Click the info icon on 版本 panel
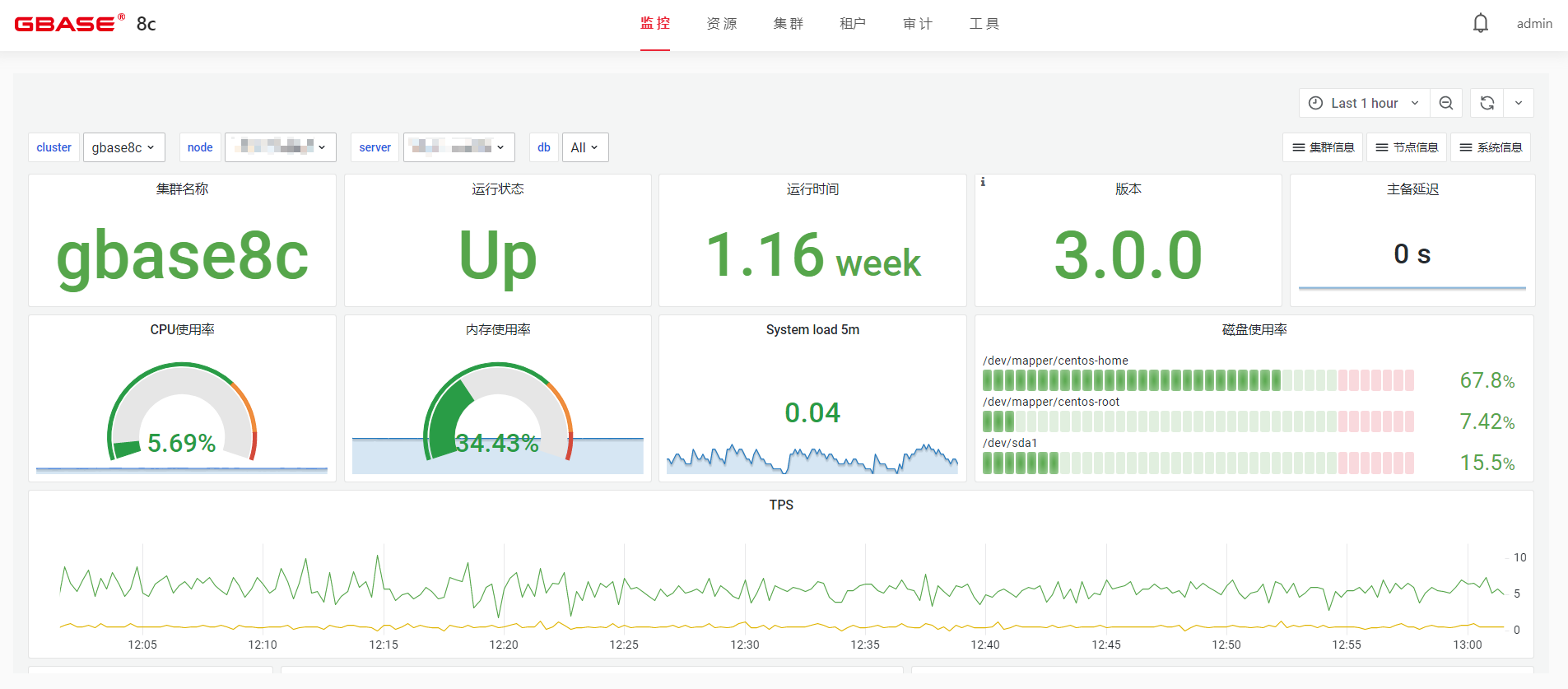The image size is (1568, 689). 983,182
